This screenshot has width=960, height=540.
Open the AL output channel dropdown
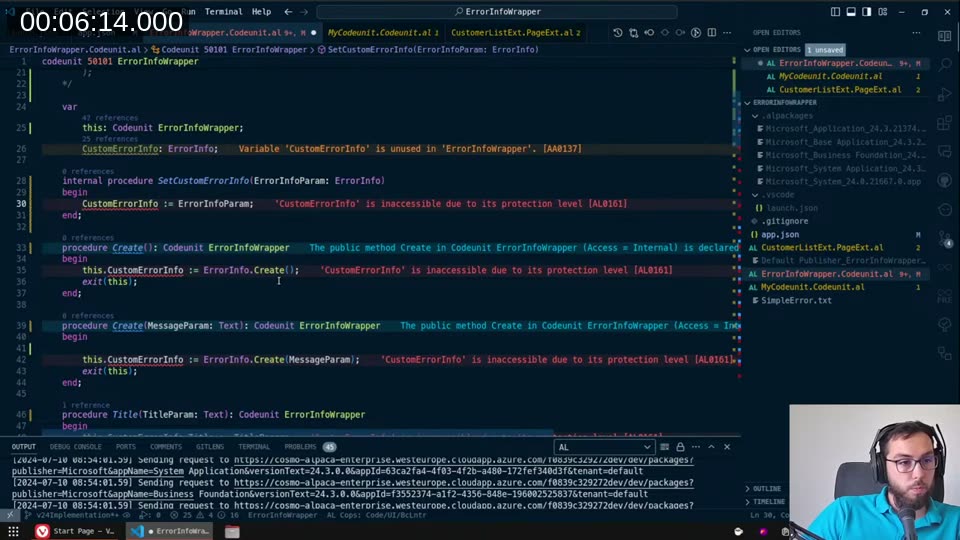(x=604, y=447)
